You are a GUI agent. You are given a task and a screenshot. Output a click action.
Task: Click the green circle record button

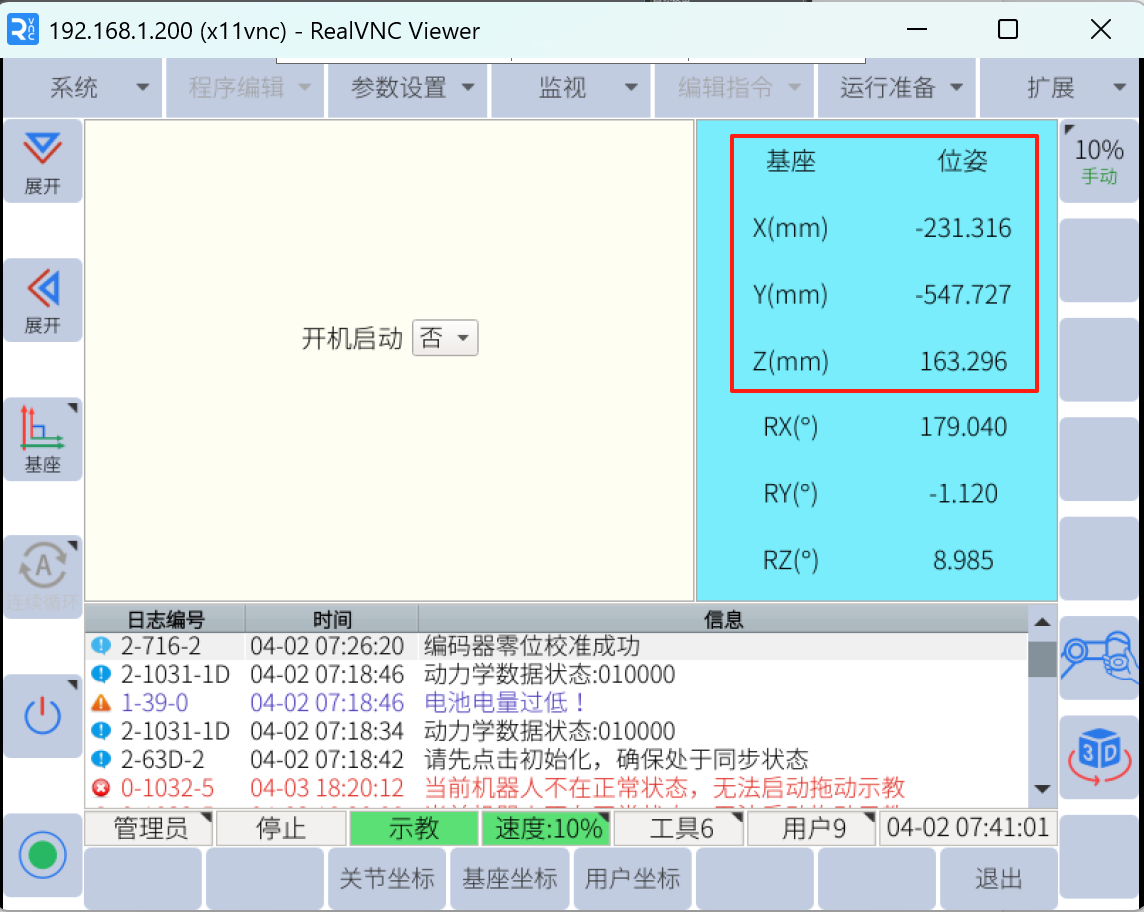coord(42,856)
